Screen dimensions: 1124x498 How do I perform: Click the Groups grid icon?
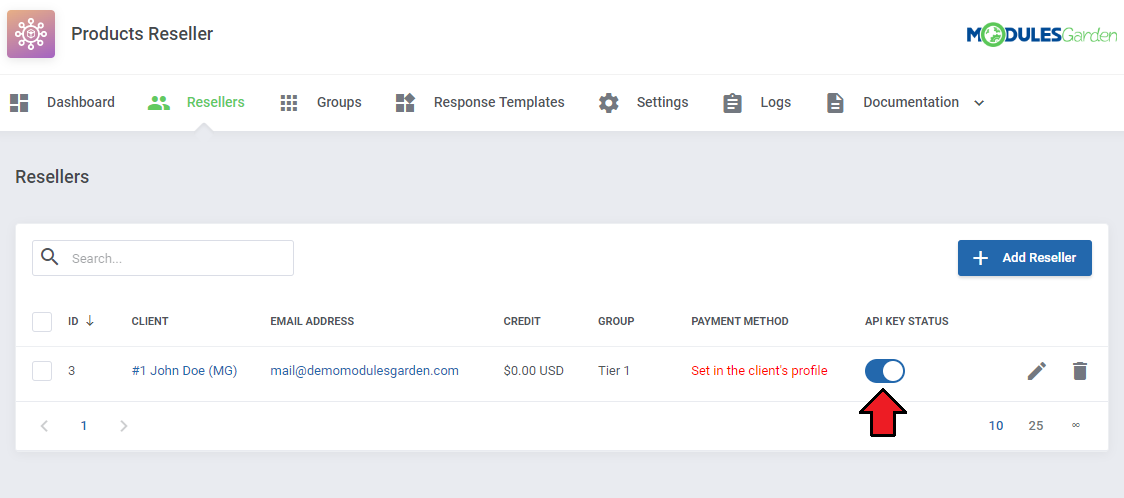288,102
